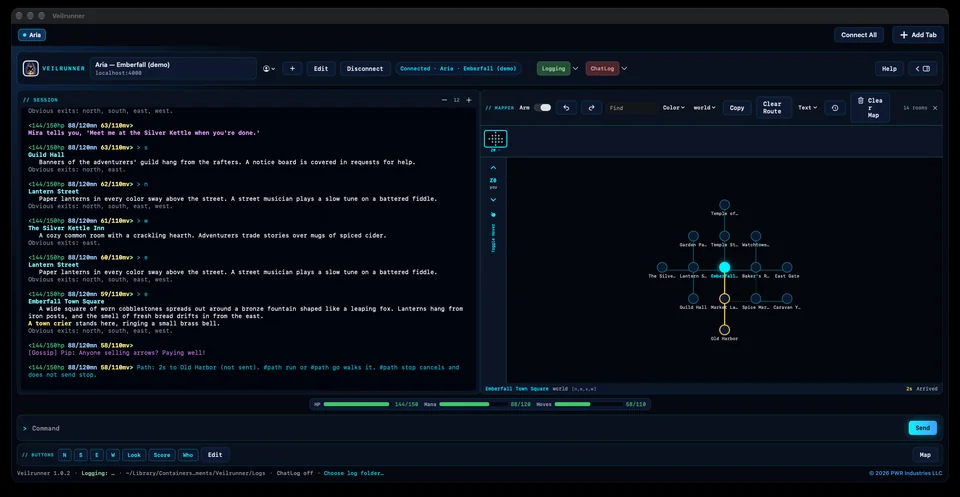Screen dimensions: 960x497
Task: Switch to the Aria tab
Action: 32,35
